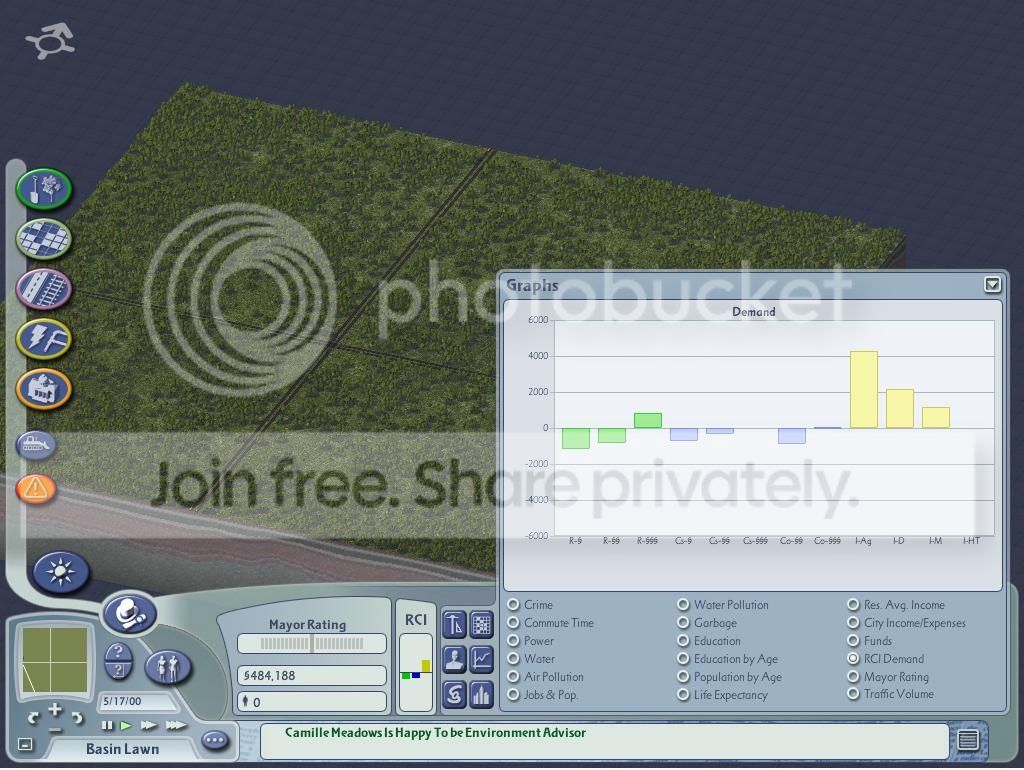Click the Mayor Rating bar
Viewport: 1024px width, 770px height.
pyautogui.click(x=312, y=643)
